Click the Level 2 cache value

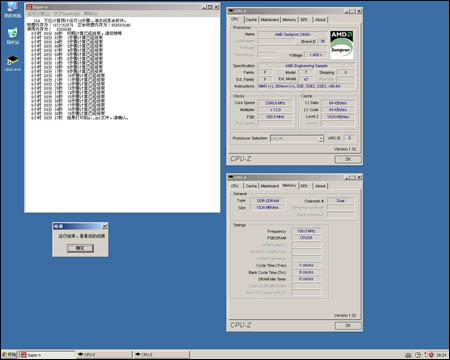tap(338, 117)
